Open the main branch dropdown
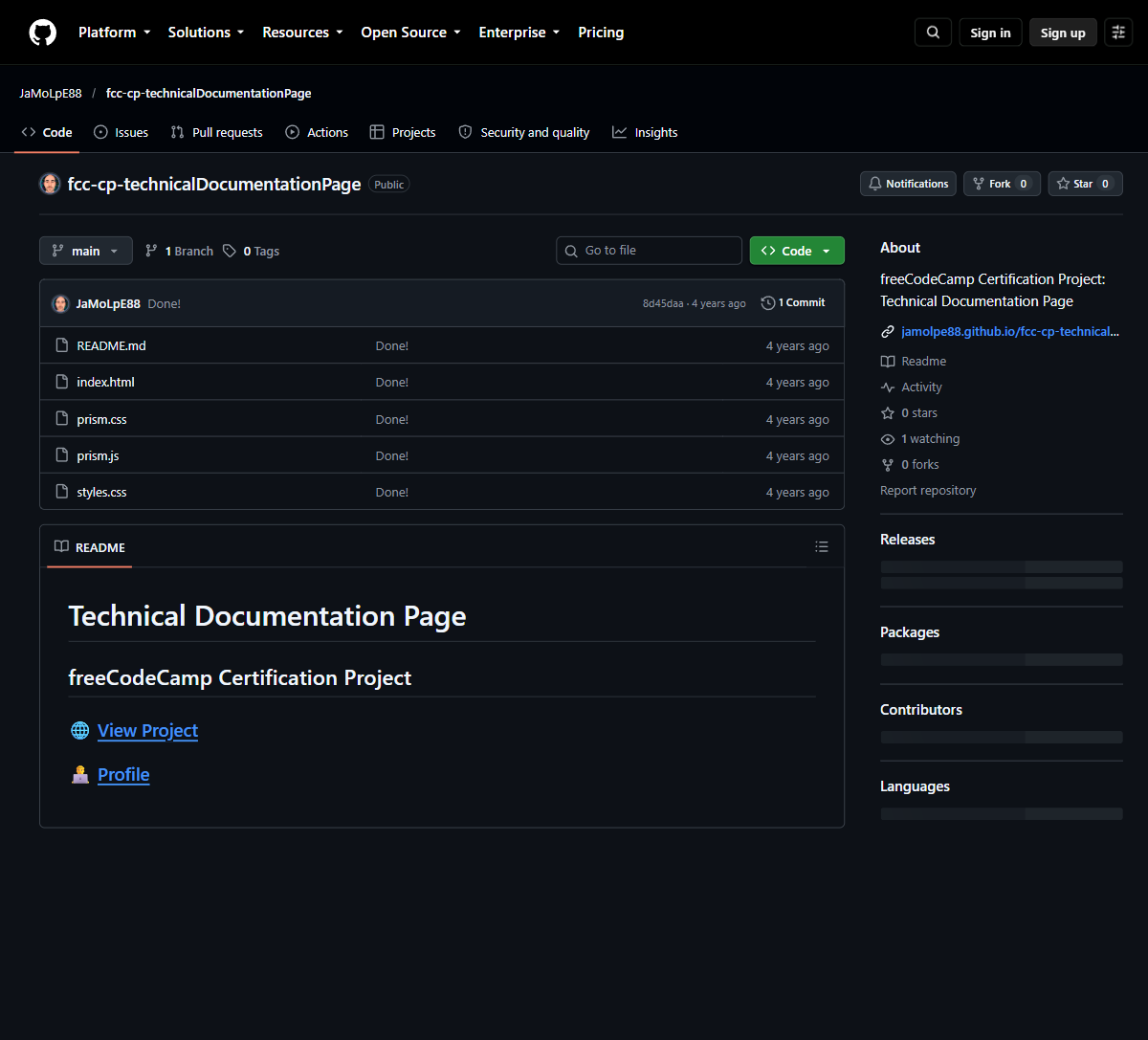This screenshot has width=1148, height=1040. [x=86, y=251]
